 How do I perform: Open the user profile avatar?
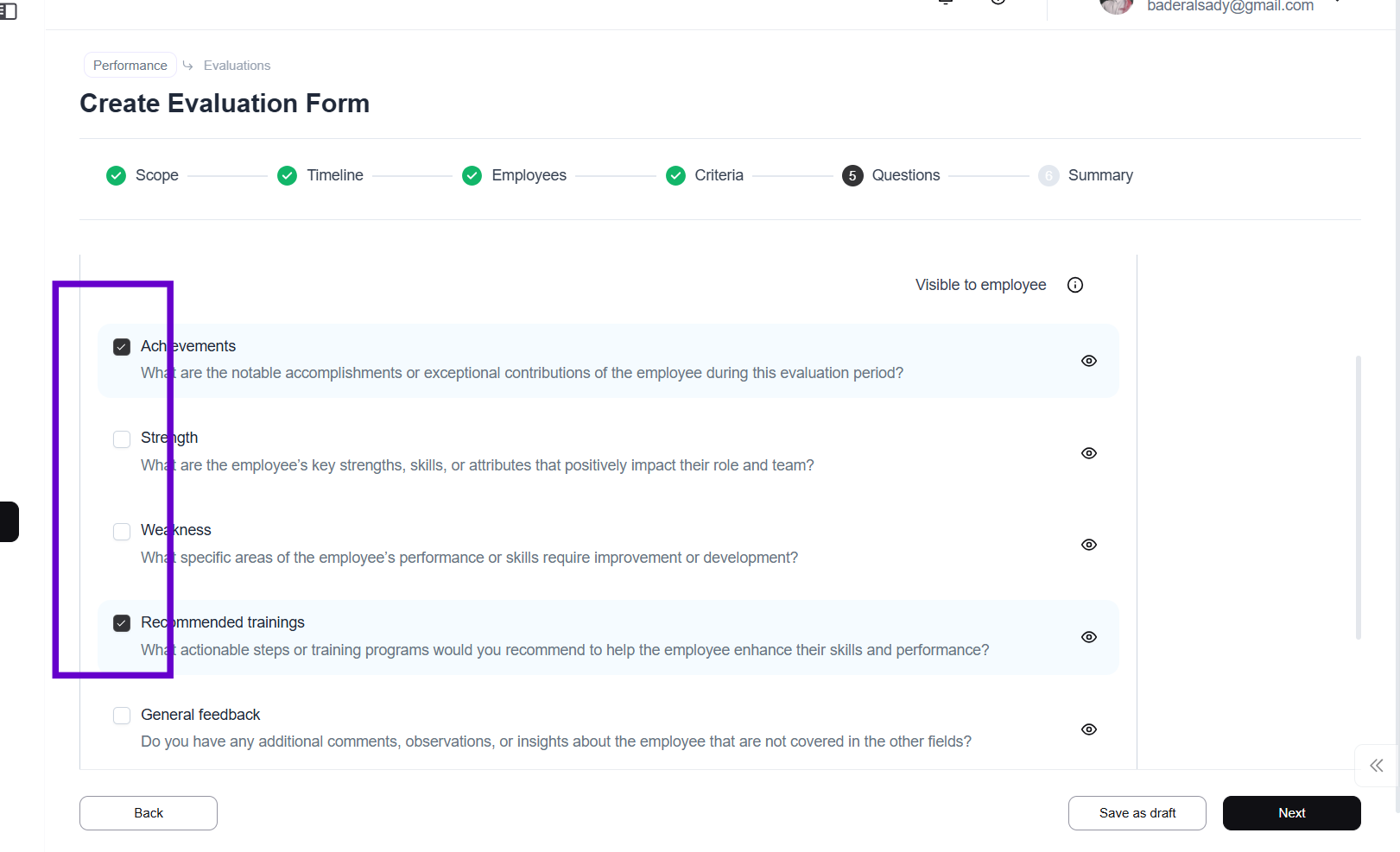pyautogui.click(x=1116, y=6)
